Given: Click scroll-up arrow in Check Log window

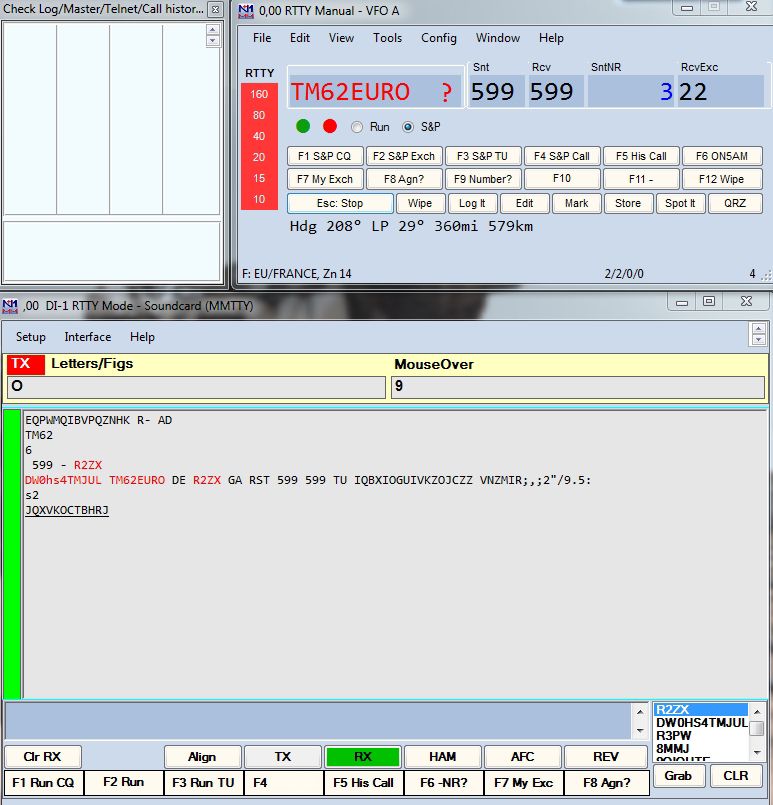Looking at the screenshot, I should point(212,30).
